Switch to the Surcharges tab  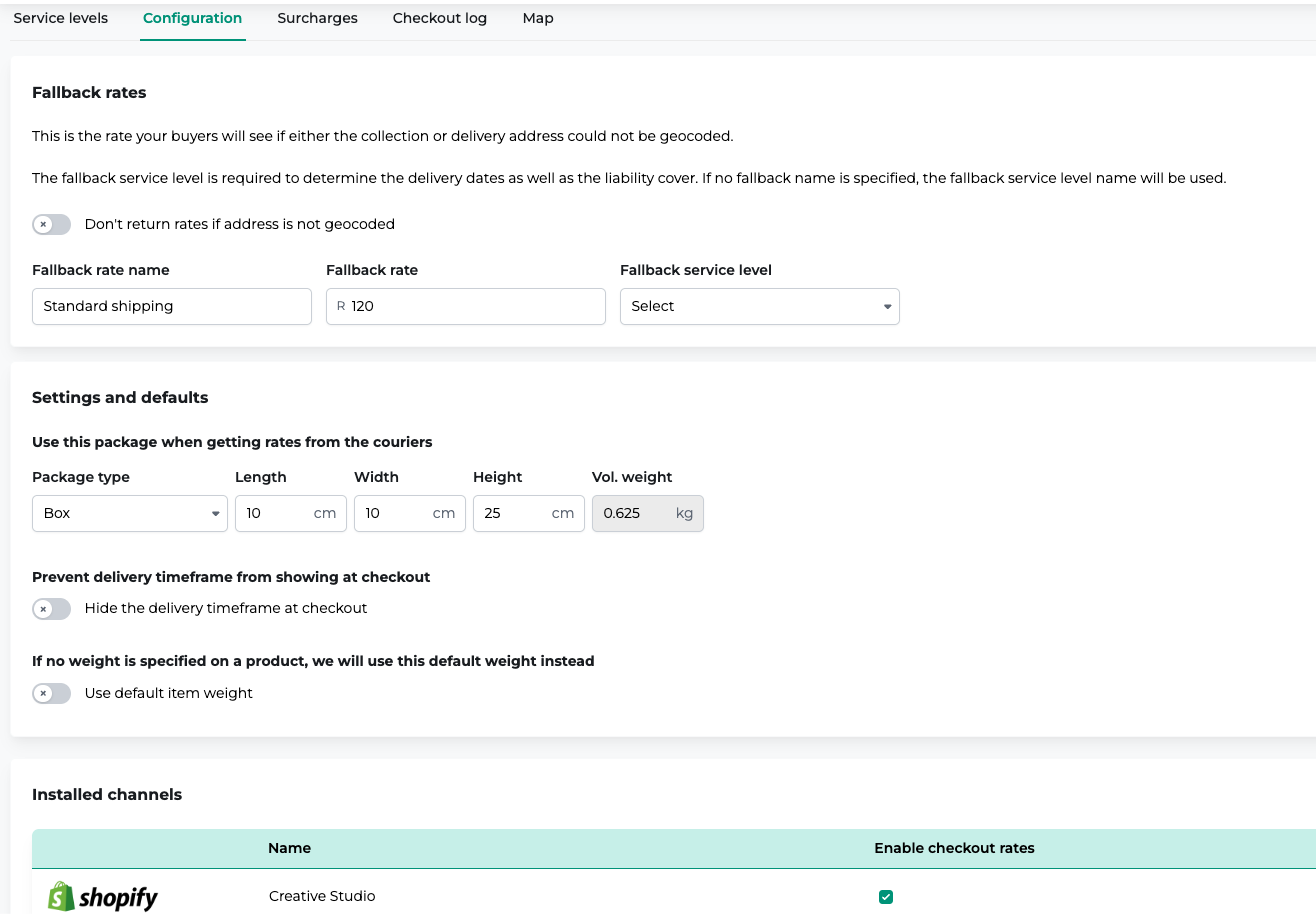point(317,18)
